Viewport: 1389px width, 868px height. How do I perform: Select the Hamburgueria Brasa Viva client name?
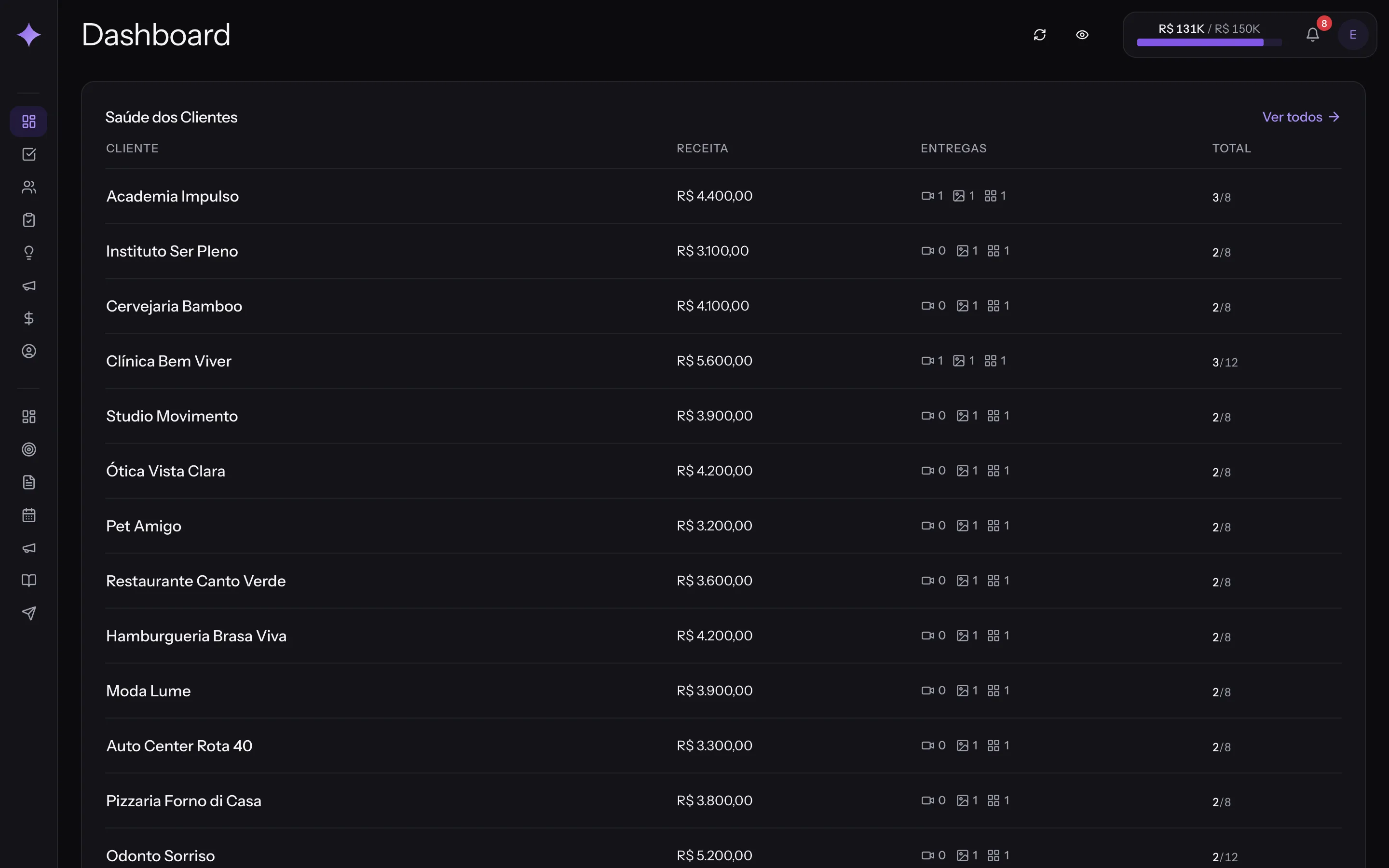pos(196,636)
